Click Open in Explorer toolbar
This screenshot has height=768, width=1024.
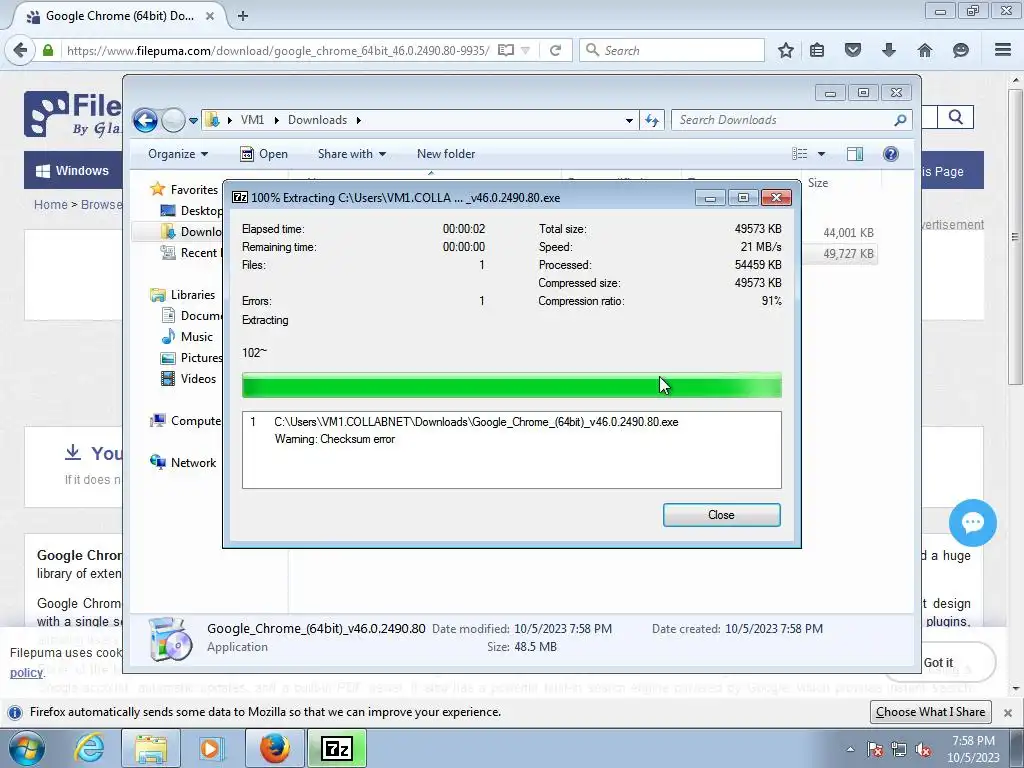[264, 154]
